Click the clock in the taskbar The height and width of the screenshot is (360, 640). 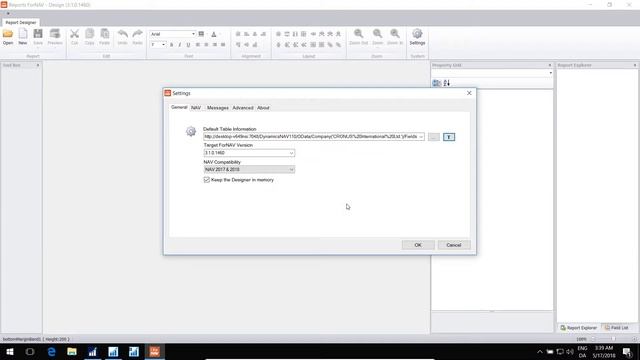coord(604,351)
